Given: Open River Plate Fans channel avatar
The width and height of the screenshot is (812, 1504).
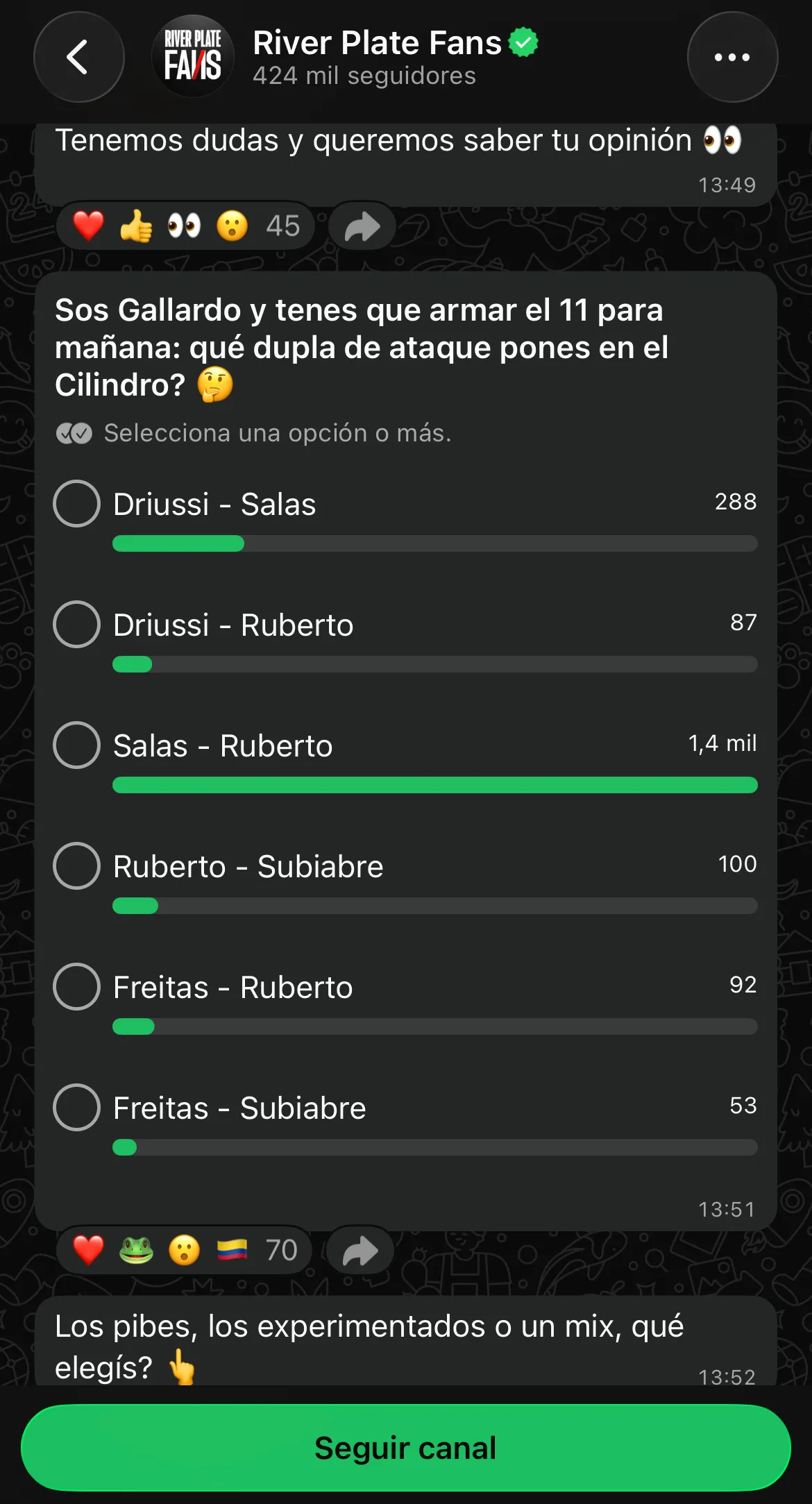Looking at the screenshot, I should click(193, 57).
